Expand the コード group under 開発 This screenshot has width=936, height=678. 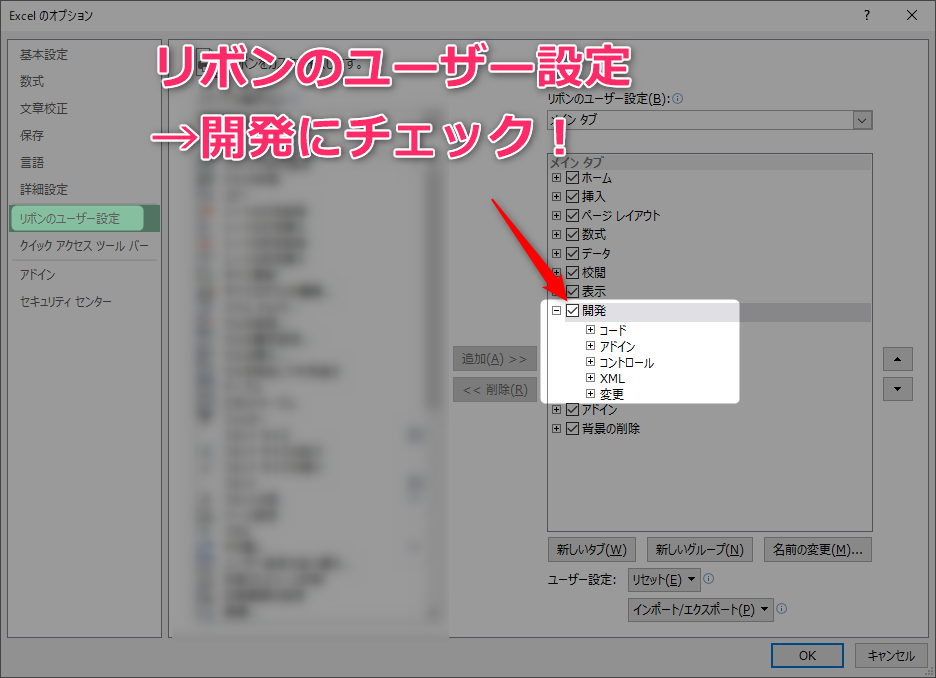(590, 329)
